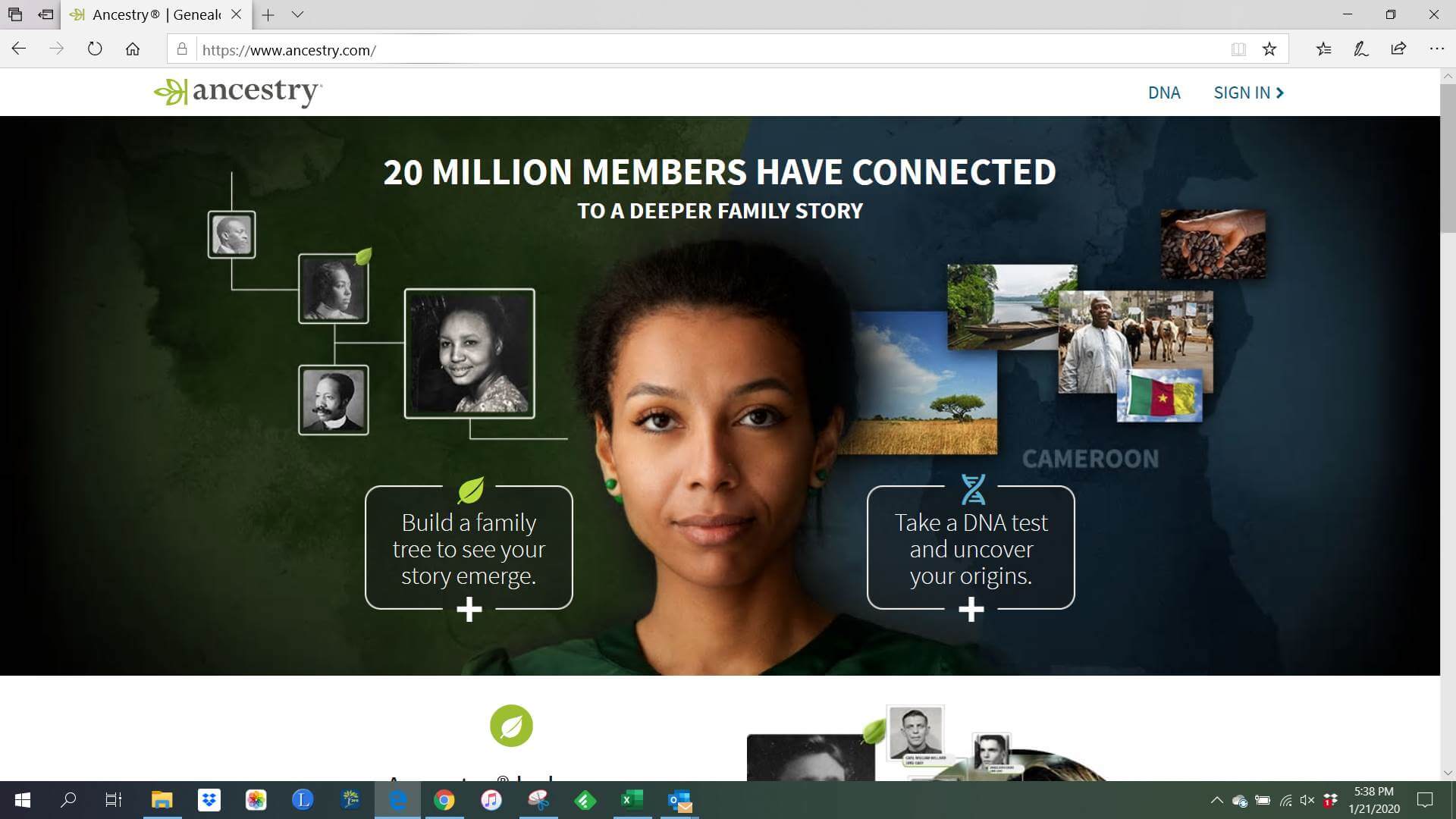Screen dimensions: 1456x819
Task: Show tab previews dropdown chevron
Action: tap(297, 14)
